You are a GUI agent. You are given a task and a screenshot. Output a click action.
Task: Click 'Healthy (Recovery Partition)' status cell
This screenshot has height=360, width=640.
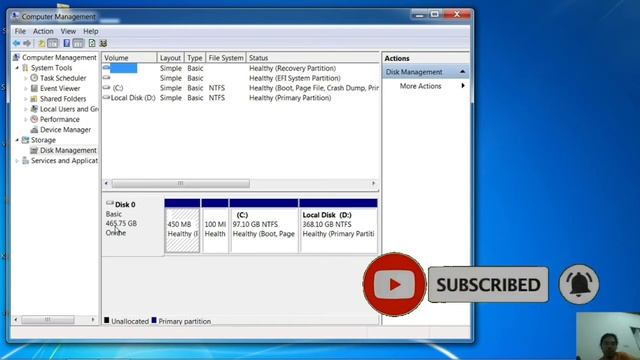coord(293,68)
